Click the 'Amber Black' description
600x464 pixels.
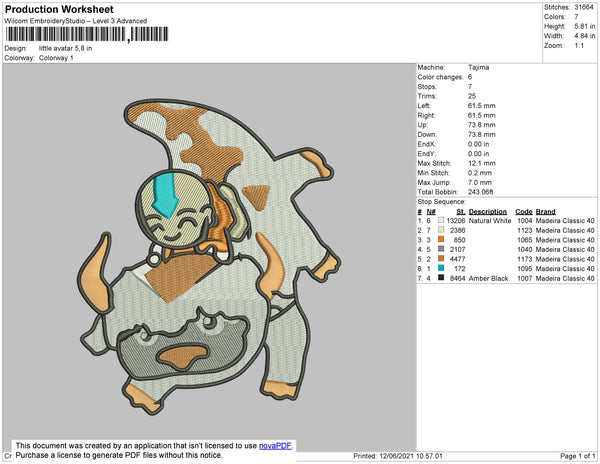[x=488, y=278]
